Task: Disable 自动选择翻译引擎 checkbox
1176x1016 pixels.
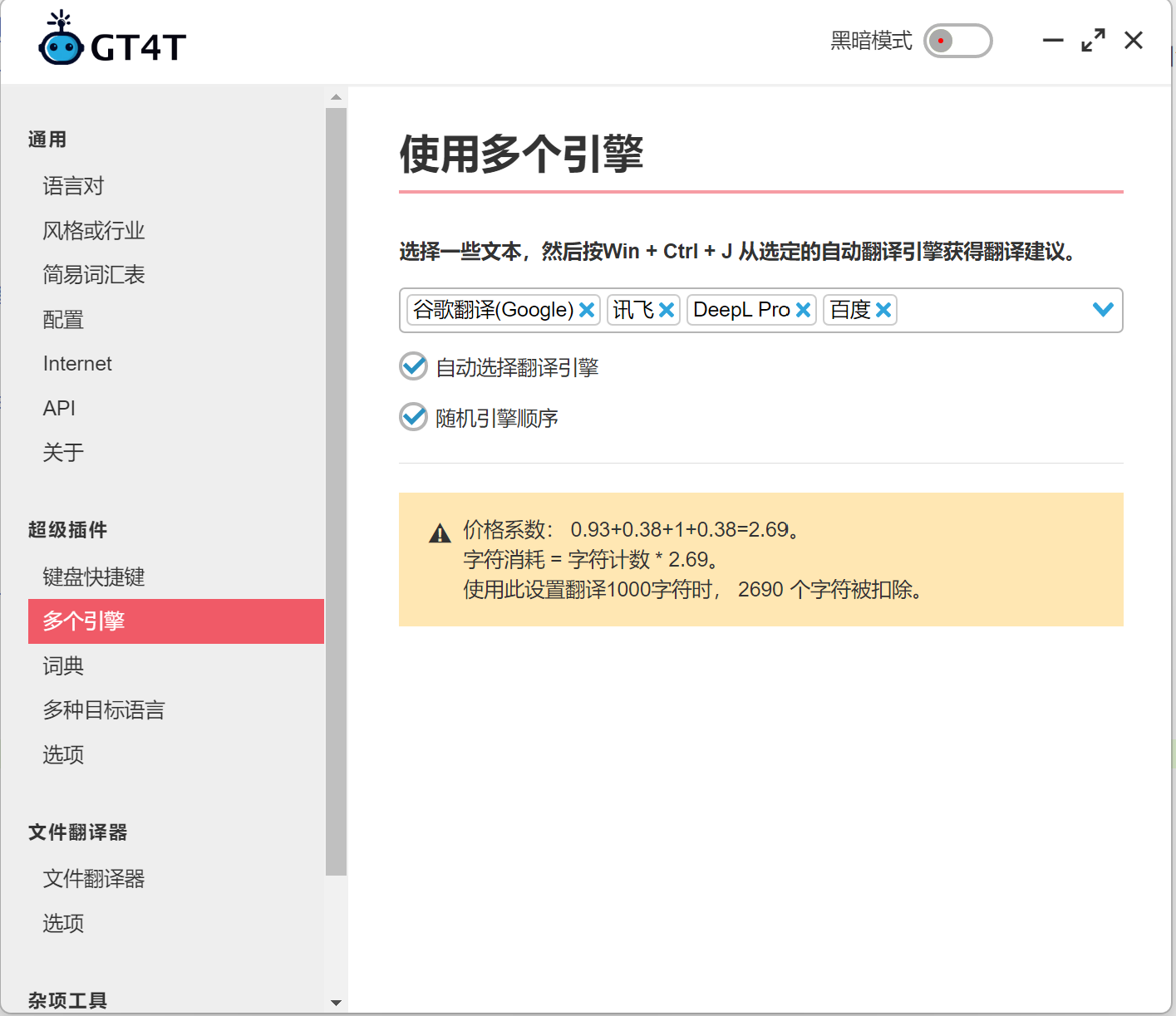Action: tap(413, 366)
